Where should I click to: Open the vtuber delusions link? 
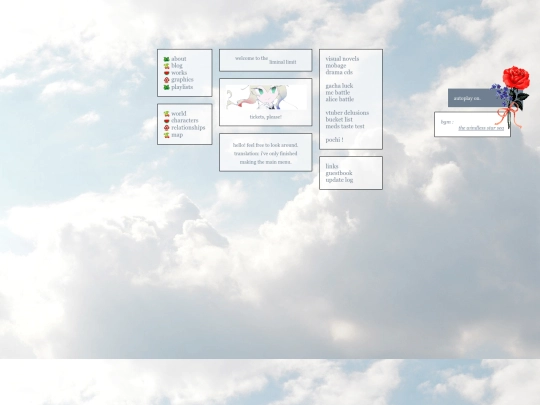[347, 113]
